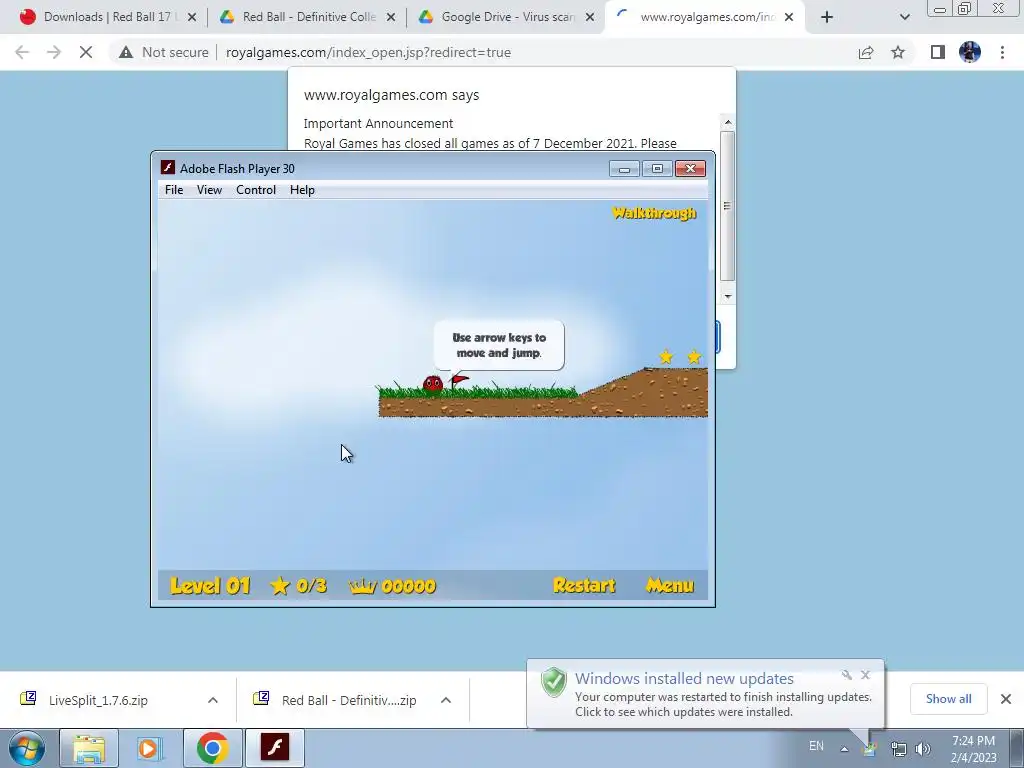Click the Adobe Flash Player title bar icon
The image size is (1024, 768).
pos(168,168)
